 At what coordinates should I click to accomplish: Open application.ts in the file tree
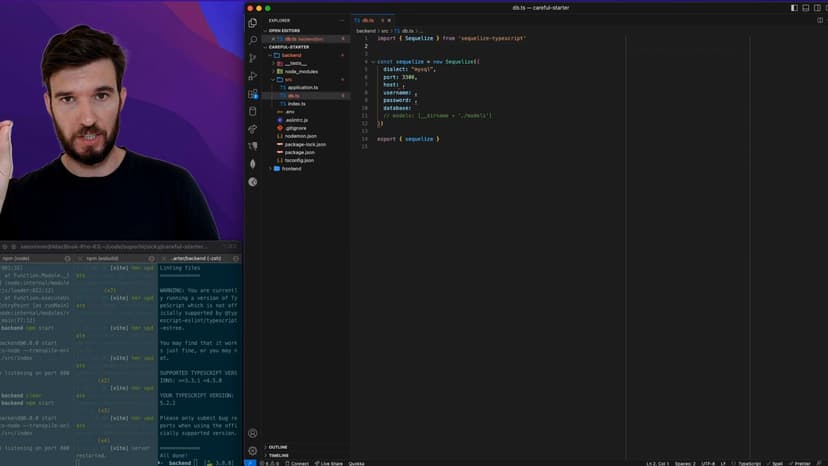tap(302, 87)
